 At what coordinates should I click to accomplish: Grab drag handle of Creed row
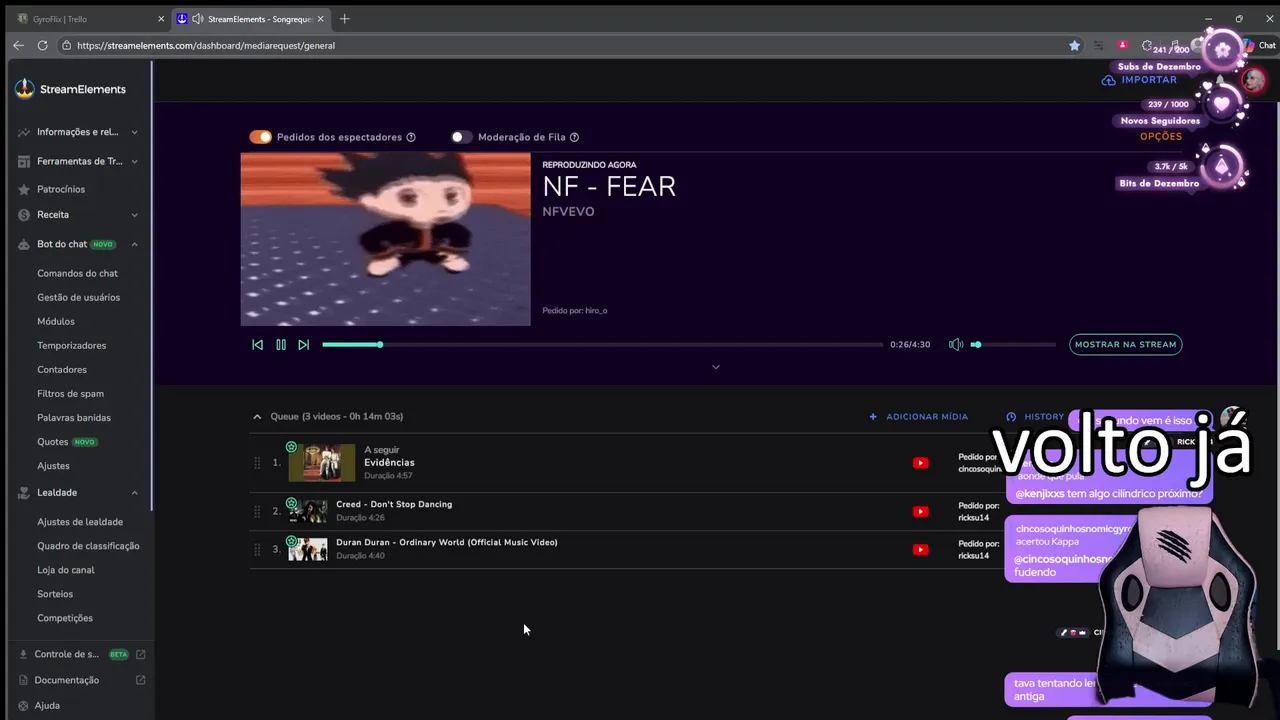pos(257,511)
